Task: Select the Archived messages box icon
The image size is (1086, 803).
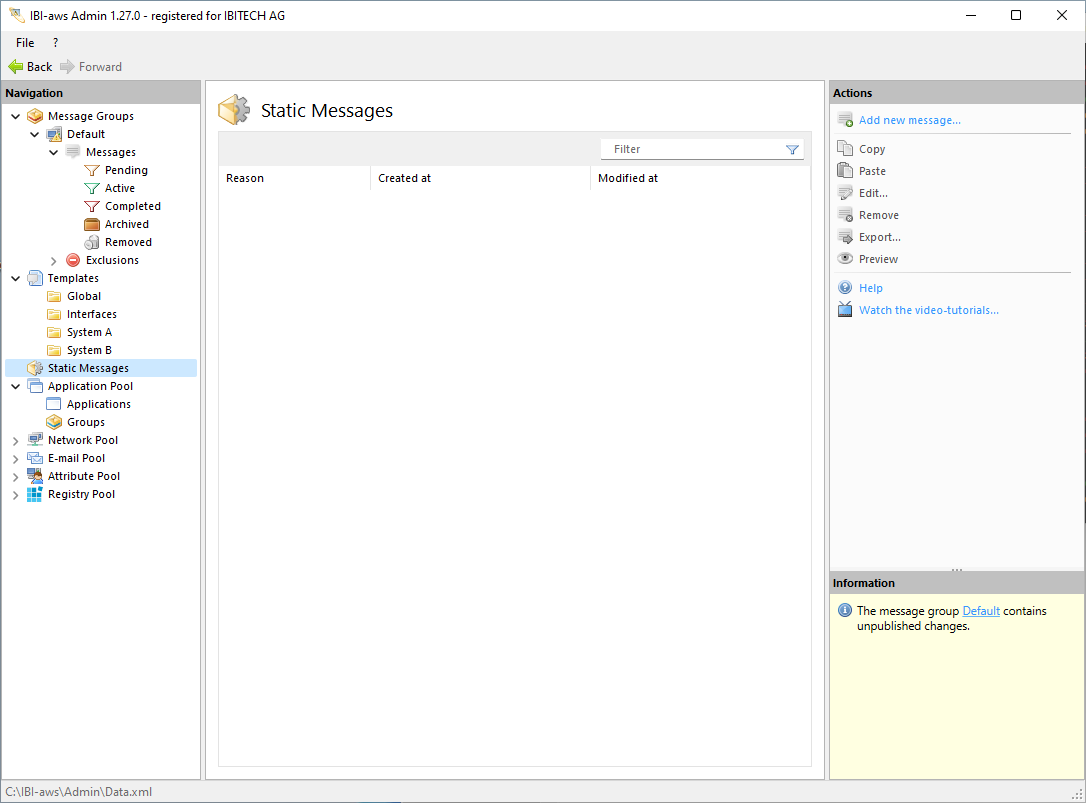Action: click(x=92, y=224)
